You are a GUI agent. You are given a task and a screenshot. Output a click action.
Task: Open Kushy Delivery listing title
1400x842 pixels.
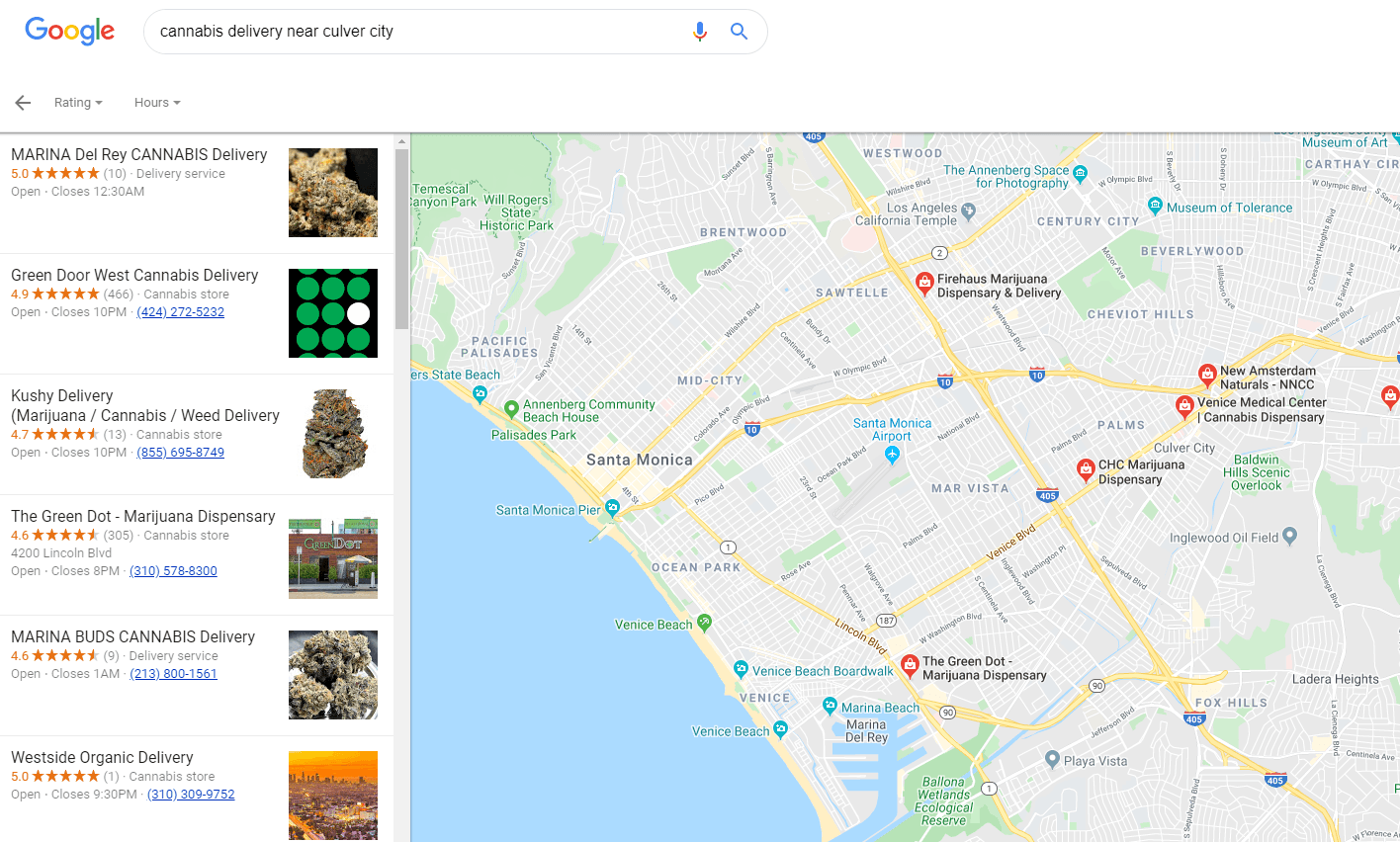[145, 405]
